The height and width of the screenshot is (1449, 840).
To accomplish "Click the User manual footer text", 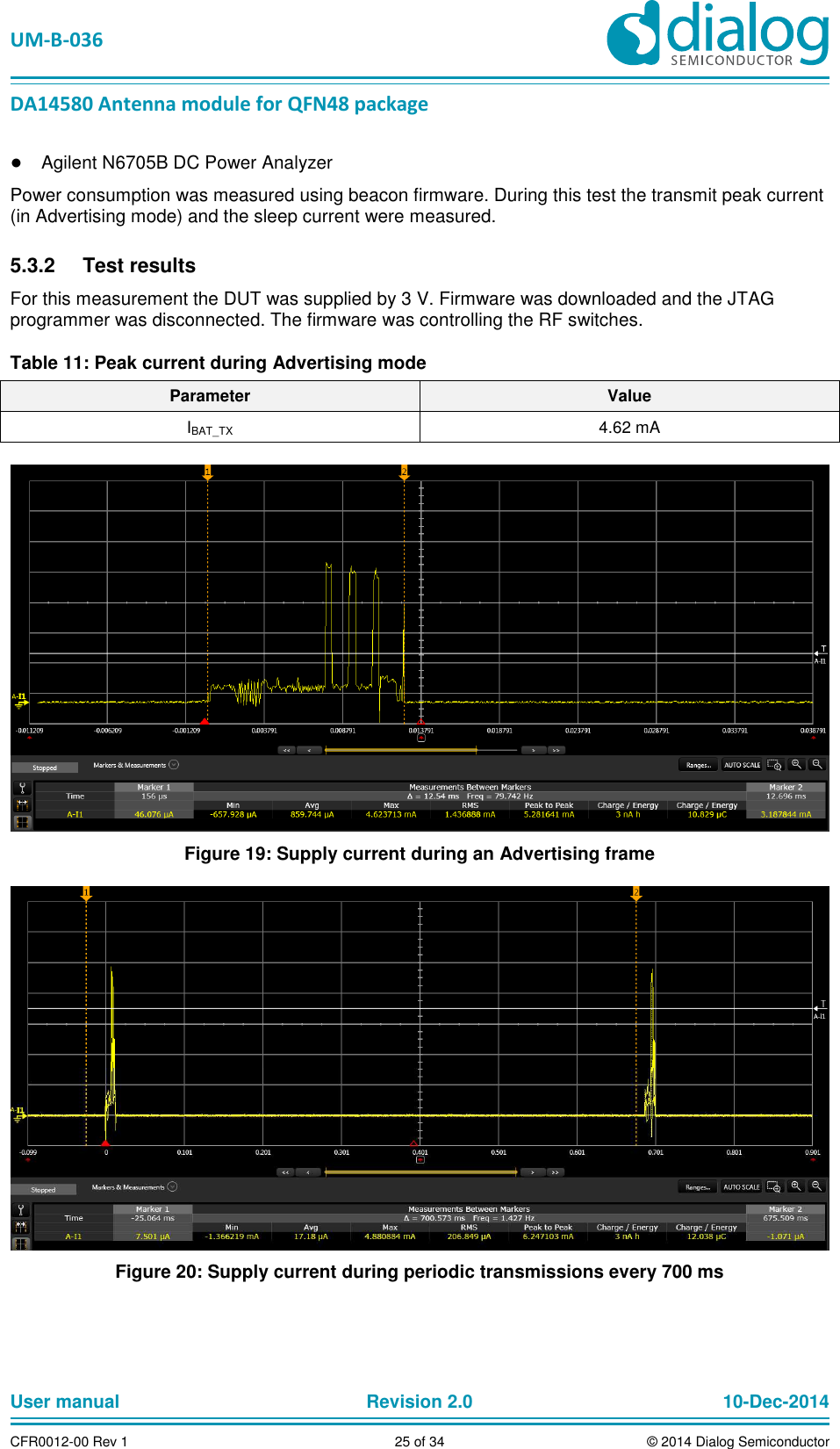I will 65,1402.
